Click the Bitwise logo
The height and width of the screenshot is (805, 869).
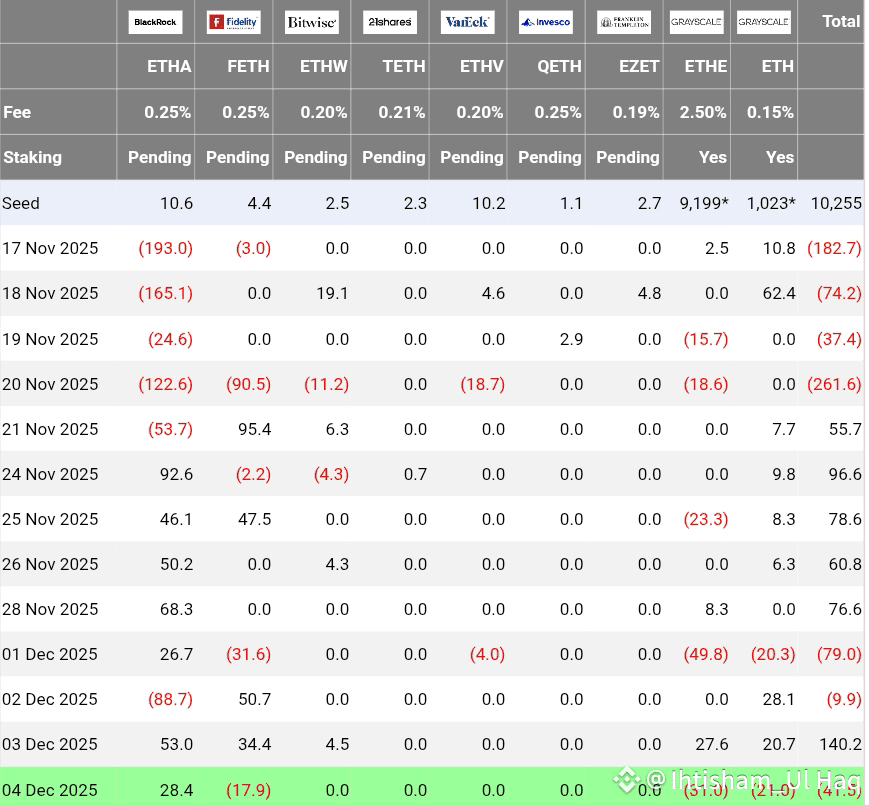tap(311, 23)
